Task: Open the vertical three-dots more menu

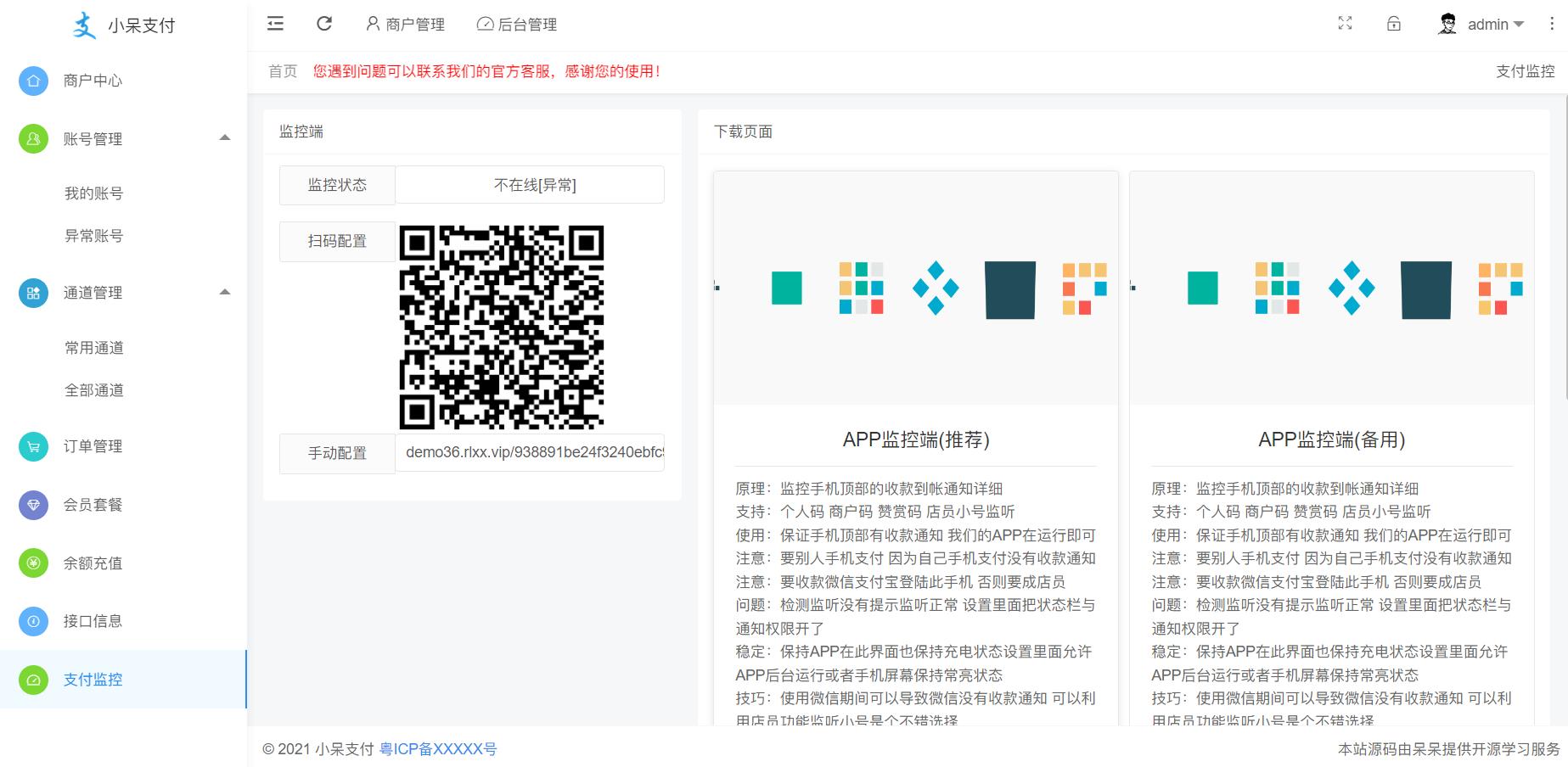Action: 1552,24
